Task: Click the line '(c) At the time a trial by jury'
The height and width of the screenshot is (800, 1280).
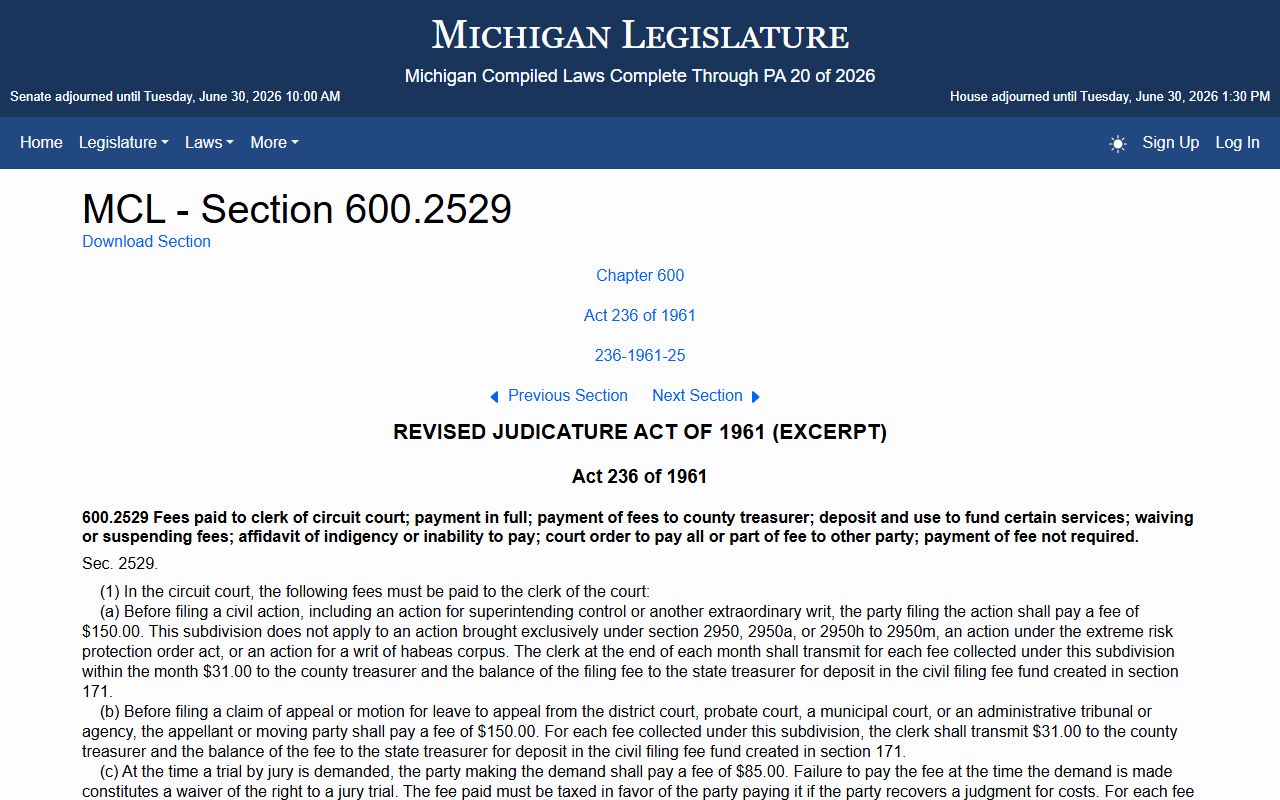Action: (638, 781)
